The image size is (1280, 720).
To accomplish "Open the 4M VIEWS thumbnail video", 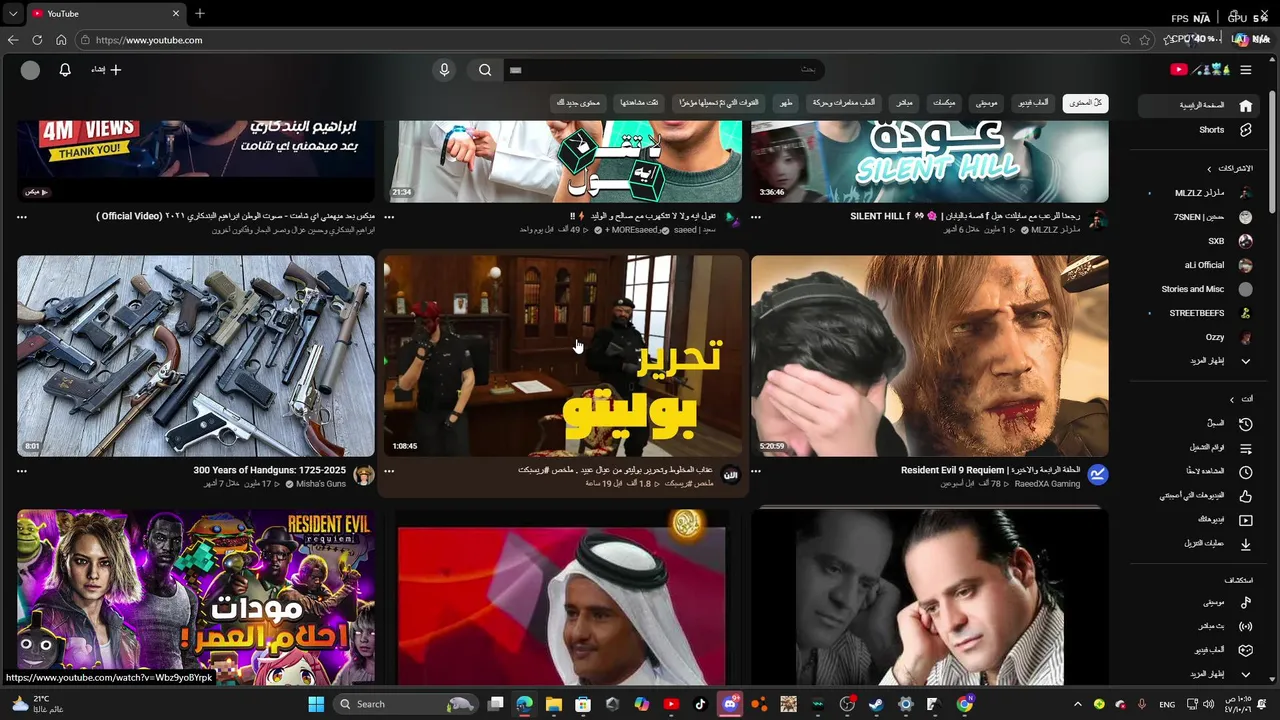I will click(196, 161).
